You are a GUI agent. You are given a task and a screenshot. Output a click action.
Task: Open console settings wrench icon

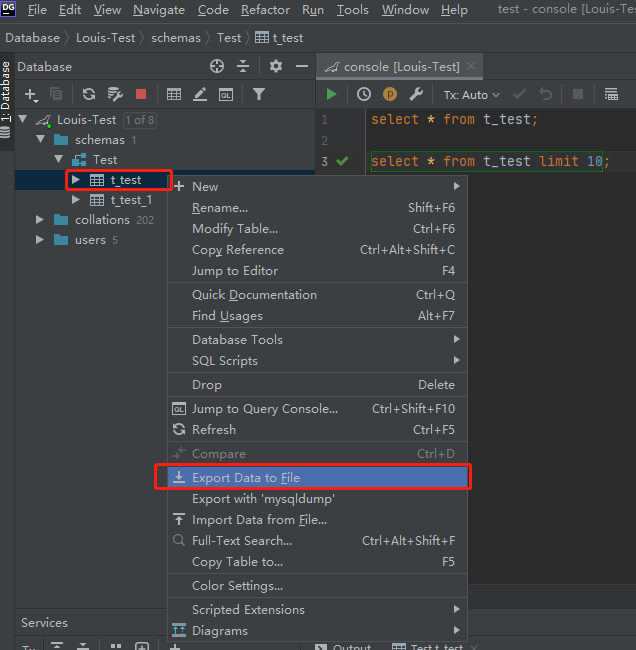click(x=416, y=95)
